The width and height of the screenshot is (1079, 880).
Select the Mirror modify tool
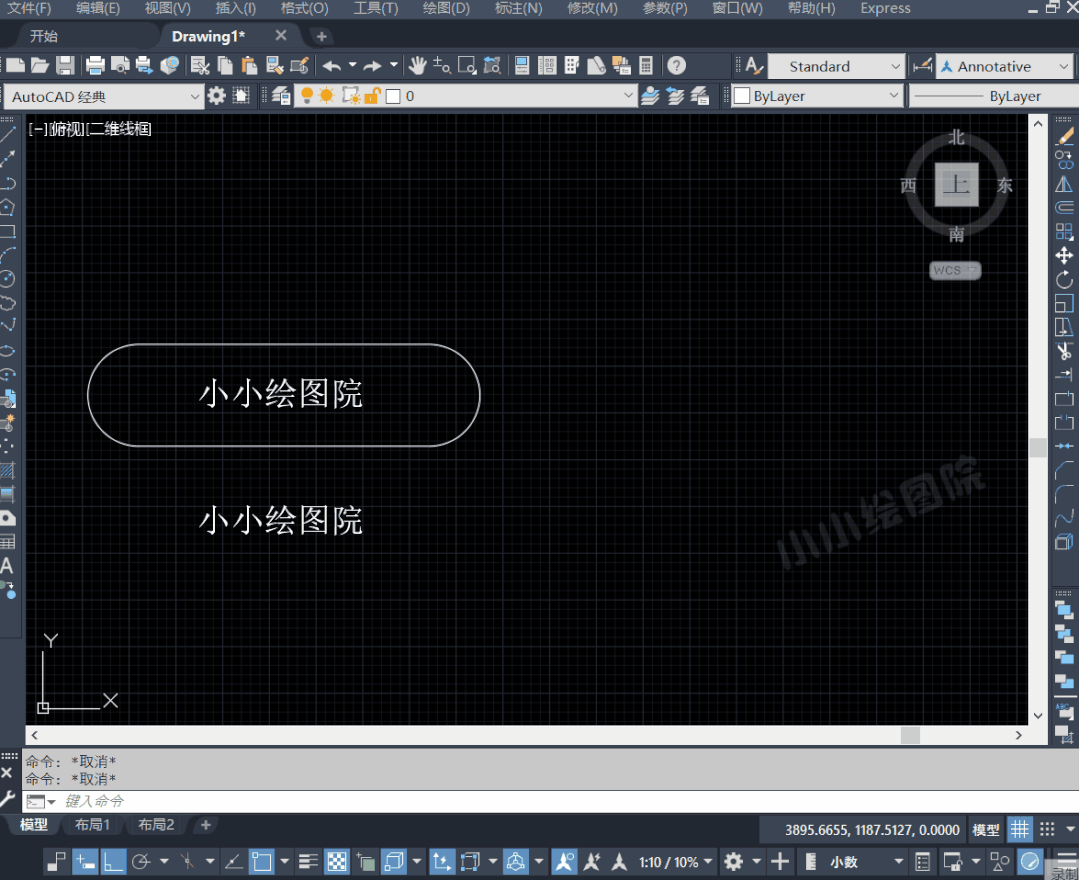1064,184
